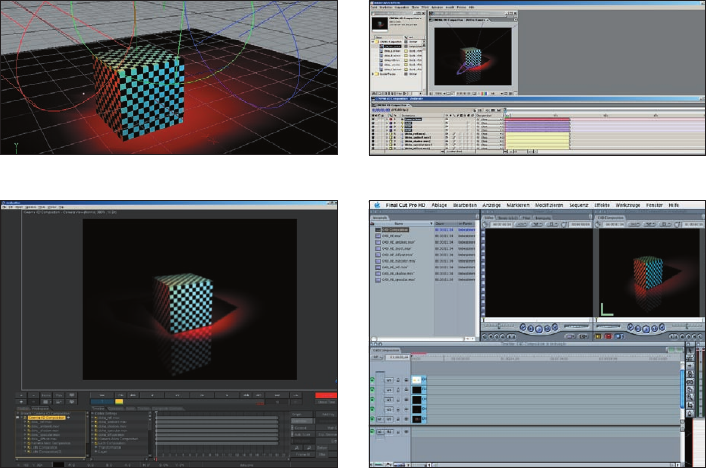This screenshot has height=468, width=706.
Task: Select the Video tab in the Viewer
Action: click(x=488, y=218)
